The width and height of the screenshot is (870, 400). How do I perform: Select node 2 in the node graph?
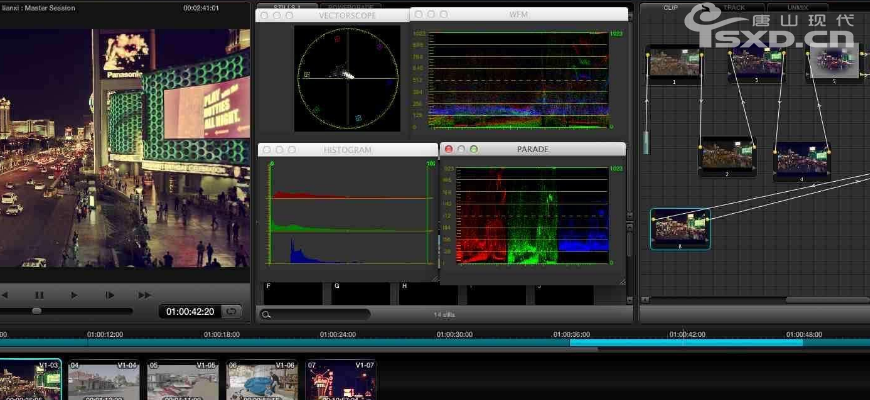tap(727, 157)
